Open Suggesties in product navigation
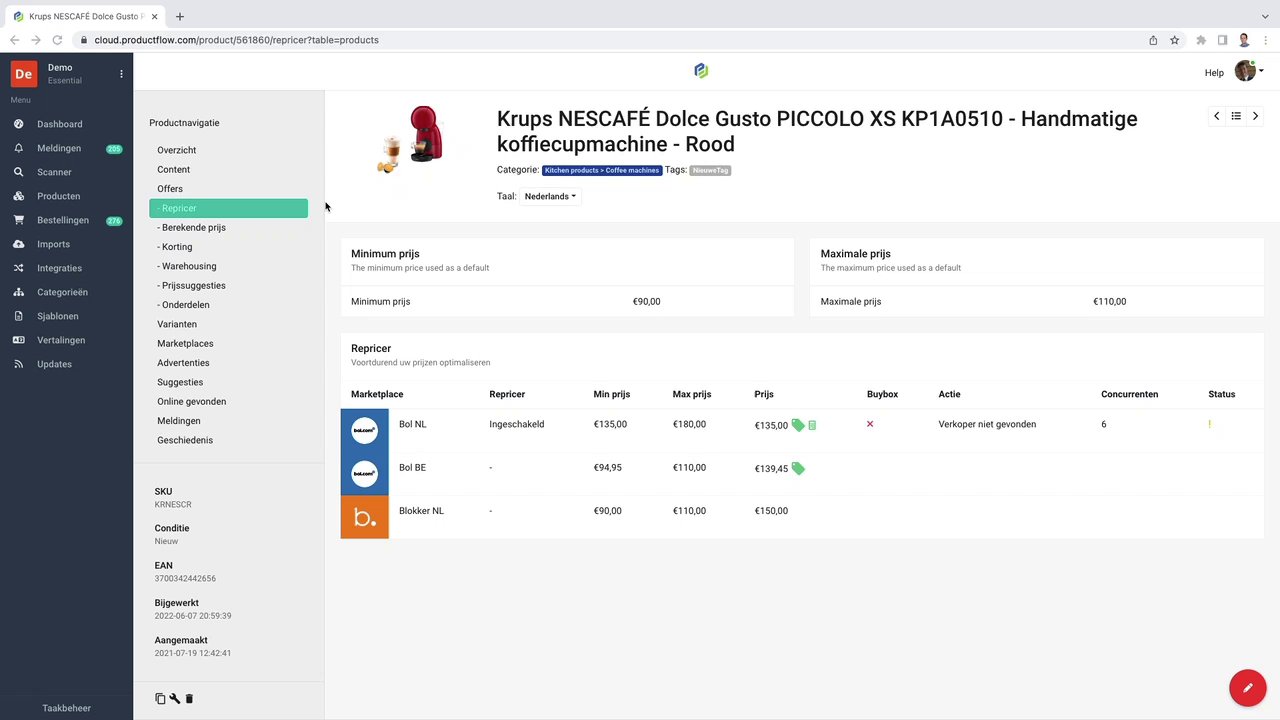This screenshot has width=1280, height=720. tap(180, 382)
